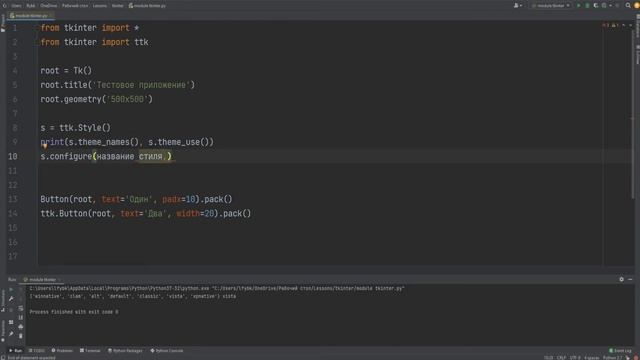Image resolution: width=640 pixels, height=360 pixels.
Task: Click the Debug bug icon in top toolbar
Action: click(x=587, y=6)
